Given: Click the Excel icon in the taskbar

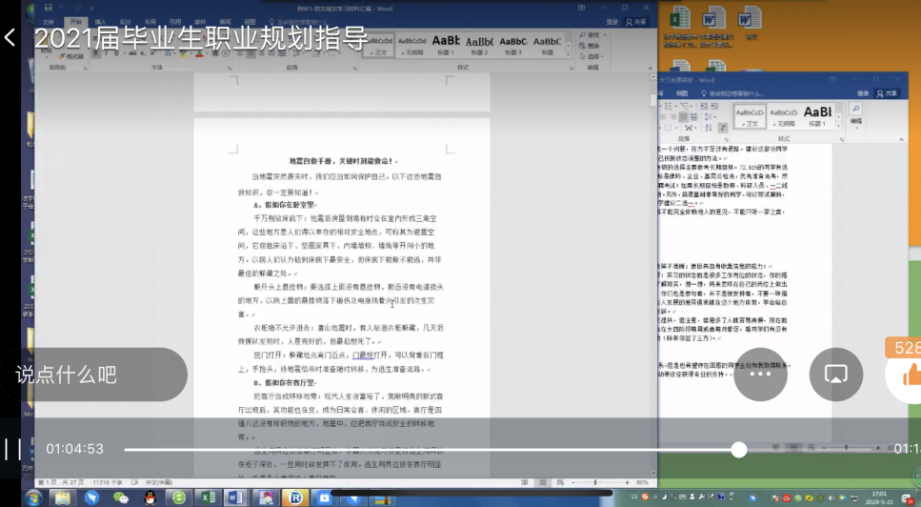Looking at the screenshot, I should [x=207, y=496].
